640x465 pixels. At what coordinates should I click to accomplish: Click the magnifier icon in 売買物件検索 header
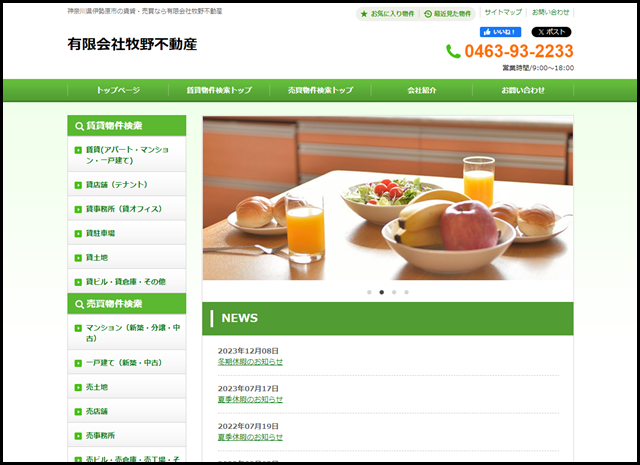pyautogui.click(x=79, y=304)
